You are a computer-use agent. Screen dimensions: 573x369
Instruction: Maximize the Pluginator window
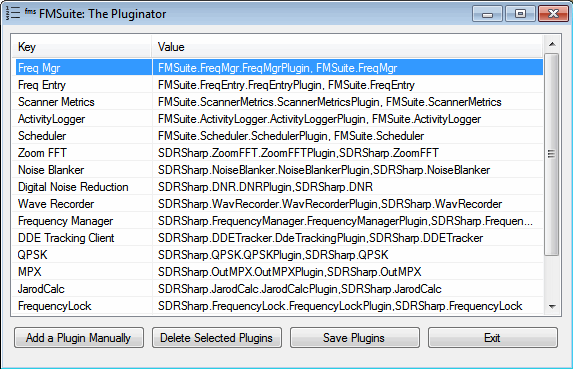pos(520,14)
